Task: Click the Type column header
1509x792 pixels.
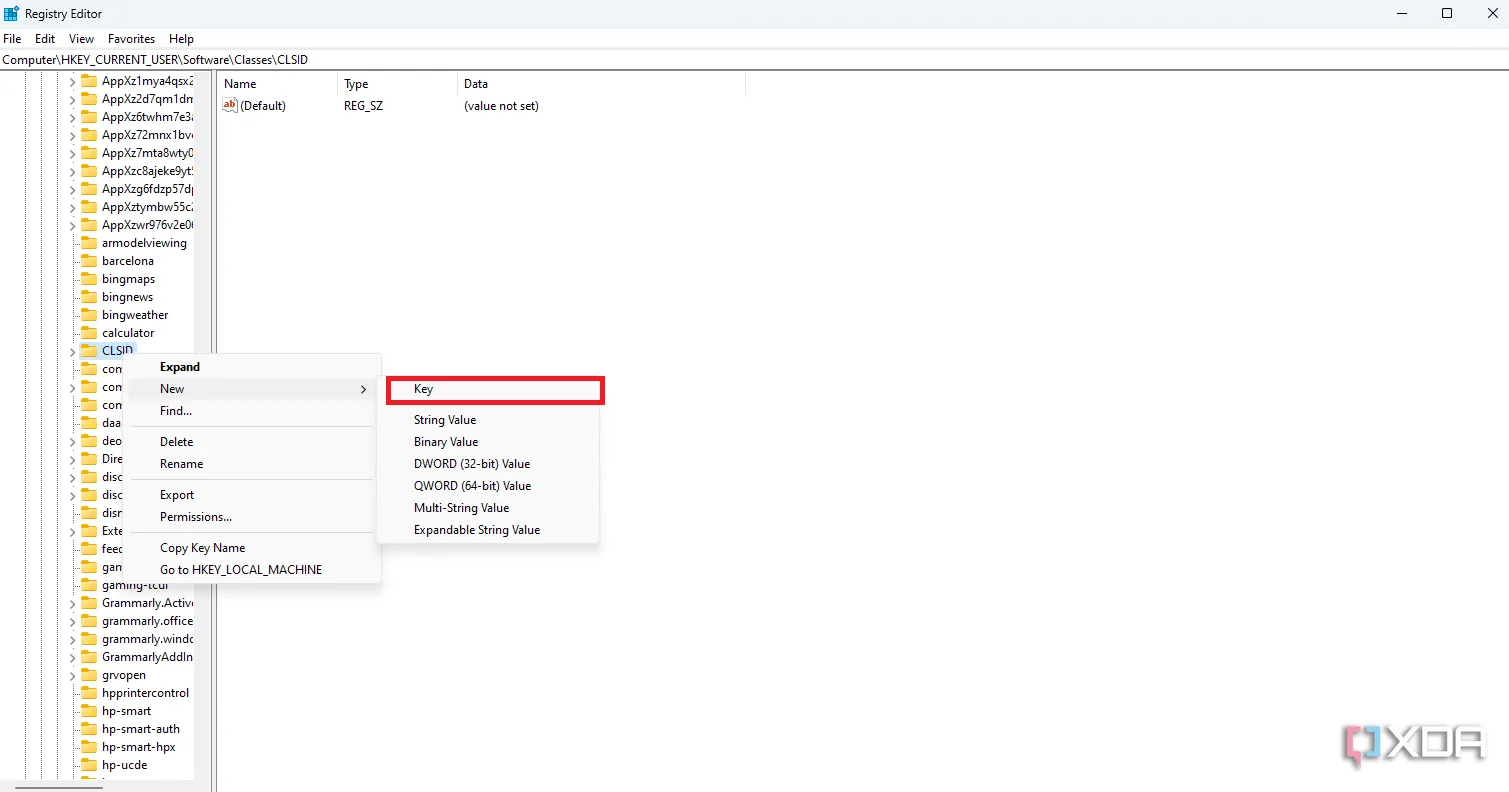Action: tap(397, 84)
